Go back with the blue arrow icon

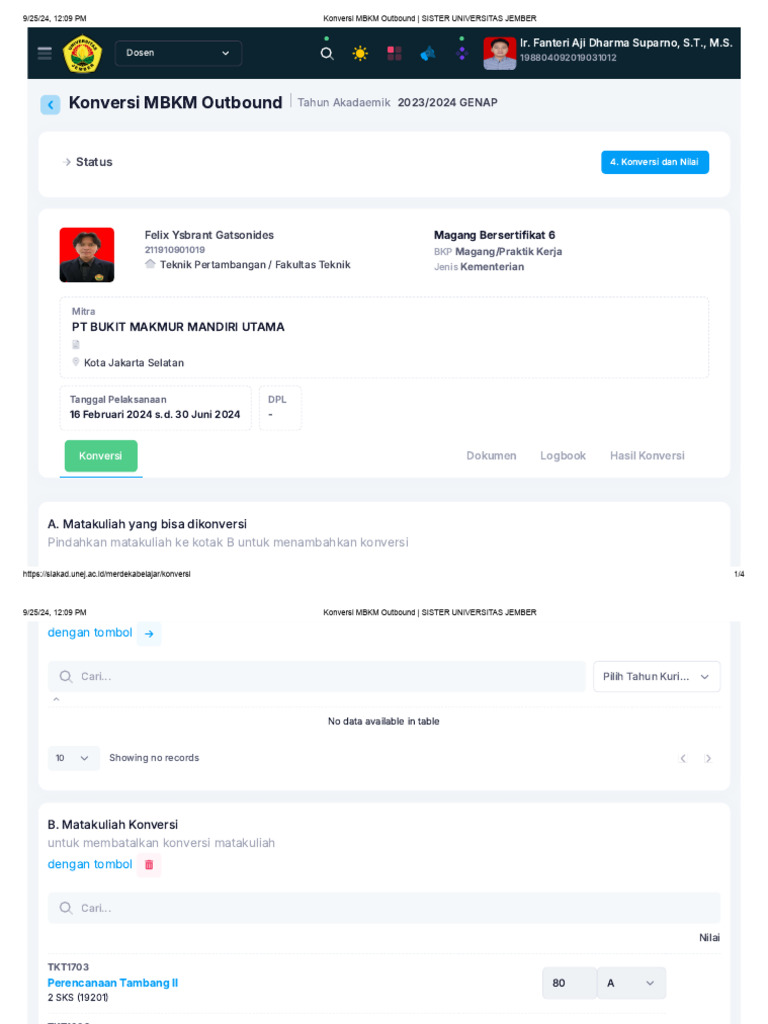tap(50, 104)
